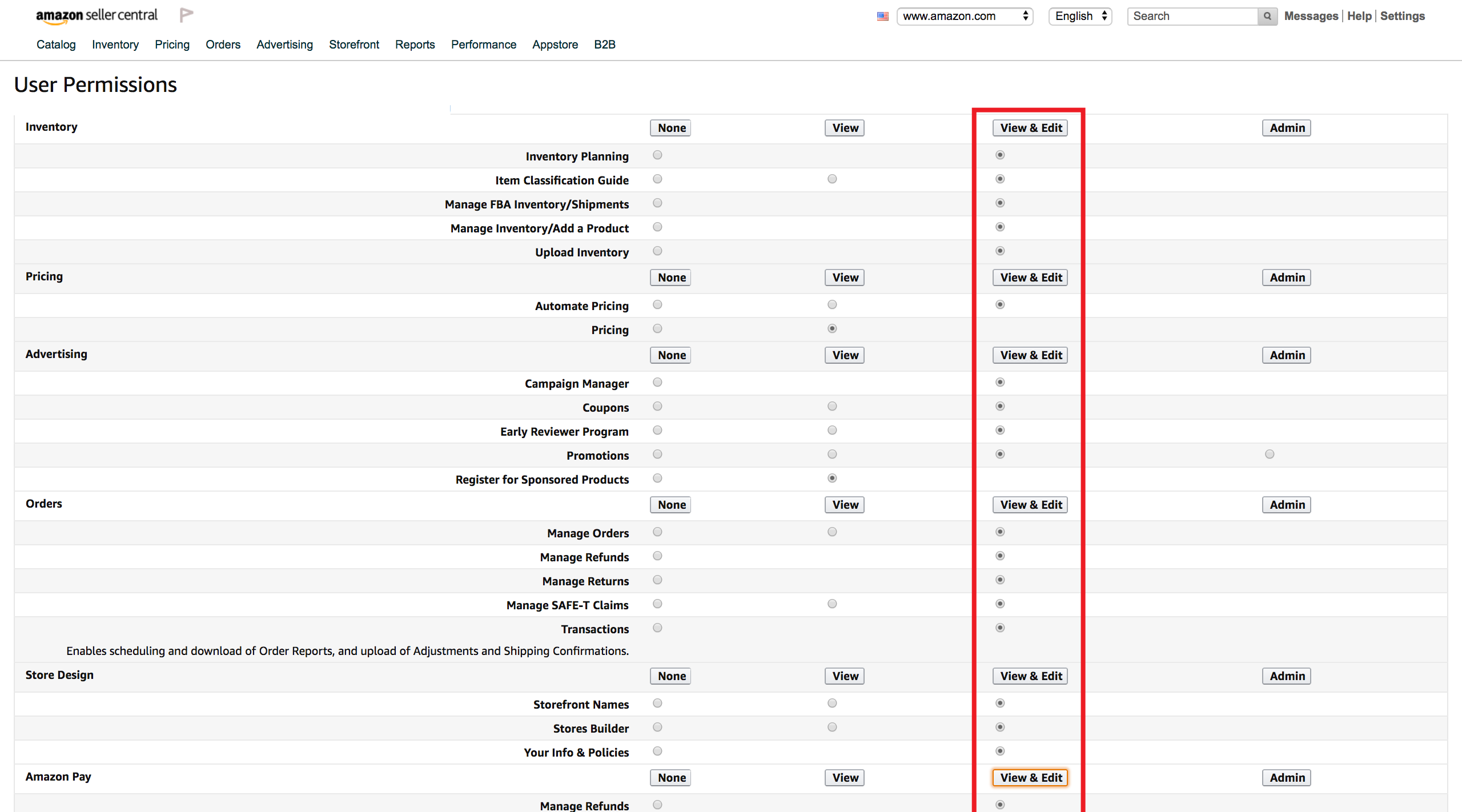The image size is (1462, 812).
Task: Click the search magnifier button
Action: (x=1267, y=16)
